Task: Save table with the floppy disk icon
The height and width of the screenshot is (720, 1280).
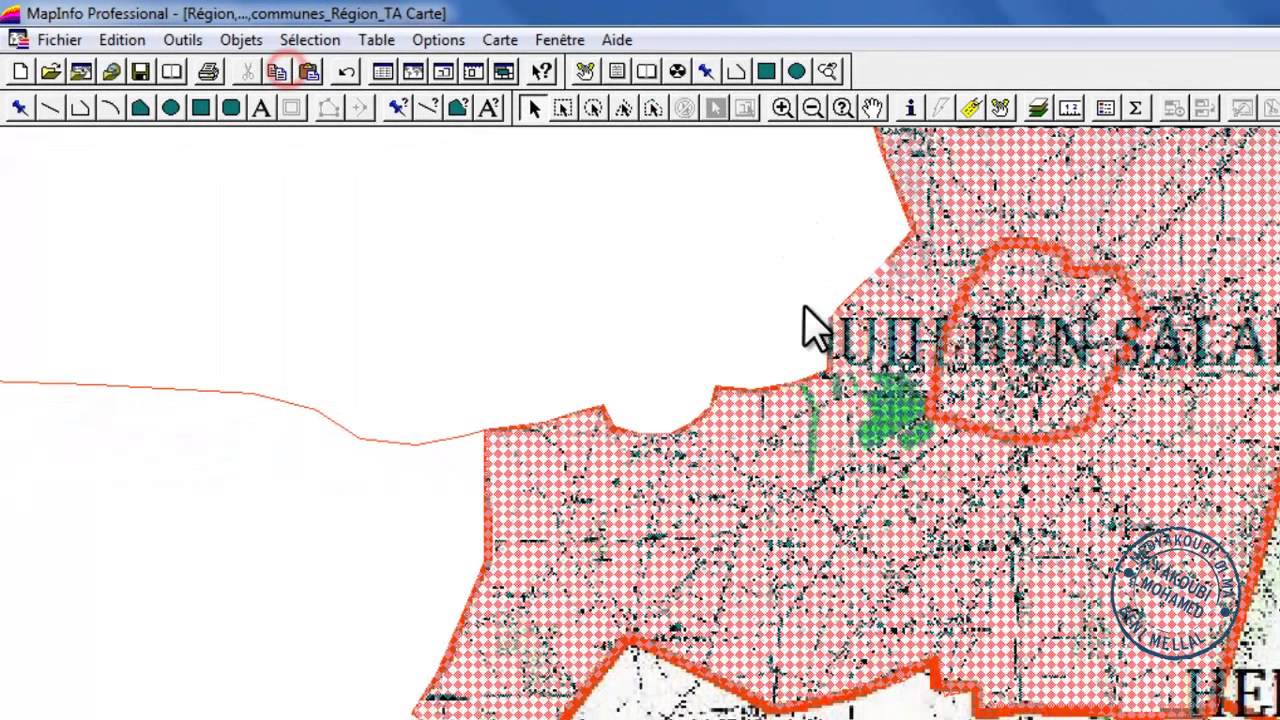Action: pos(141,71)
